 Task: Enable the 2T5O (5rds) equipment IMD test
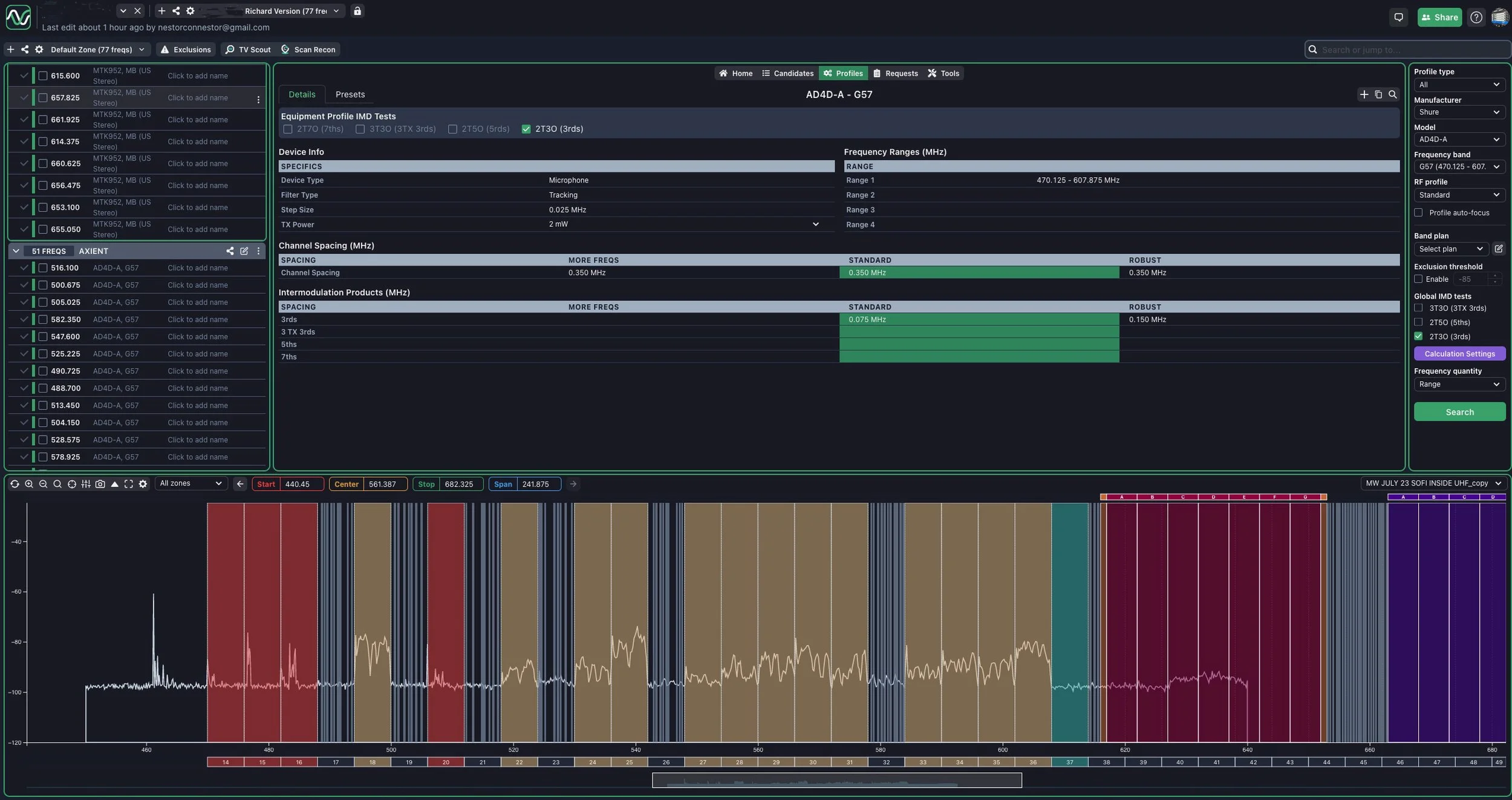(452, 129)
